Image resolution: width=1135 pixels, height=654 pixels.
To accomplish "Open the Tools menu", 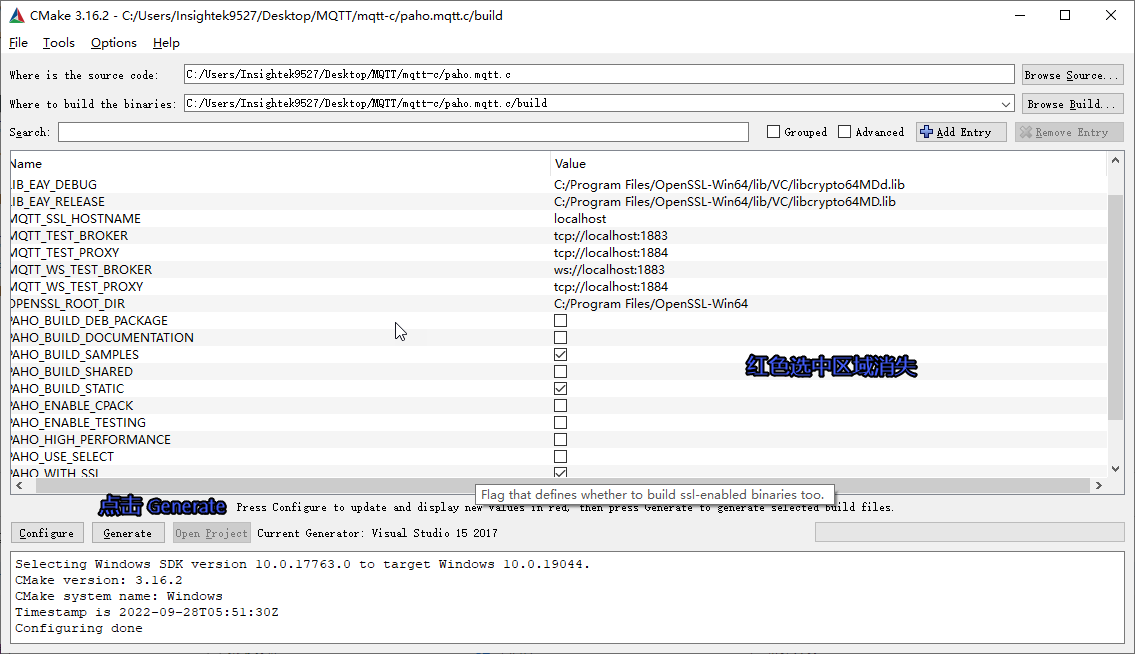I will (x=59, y=43).
